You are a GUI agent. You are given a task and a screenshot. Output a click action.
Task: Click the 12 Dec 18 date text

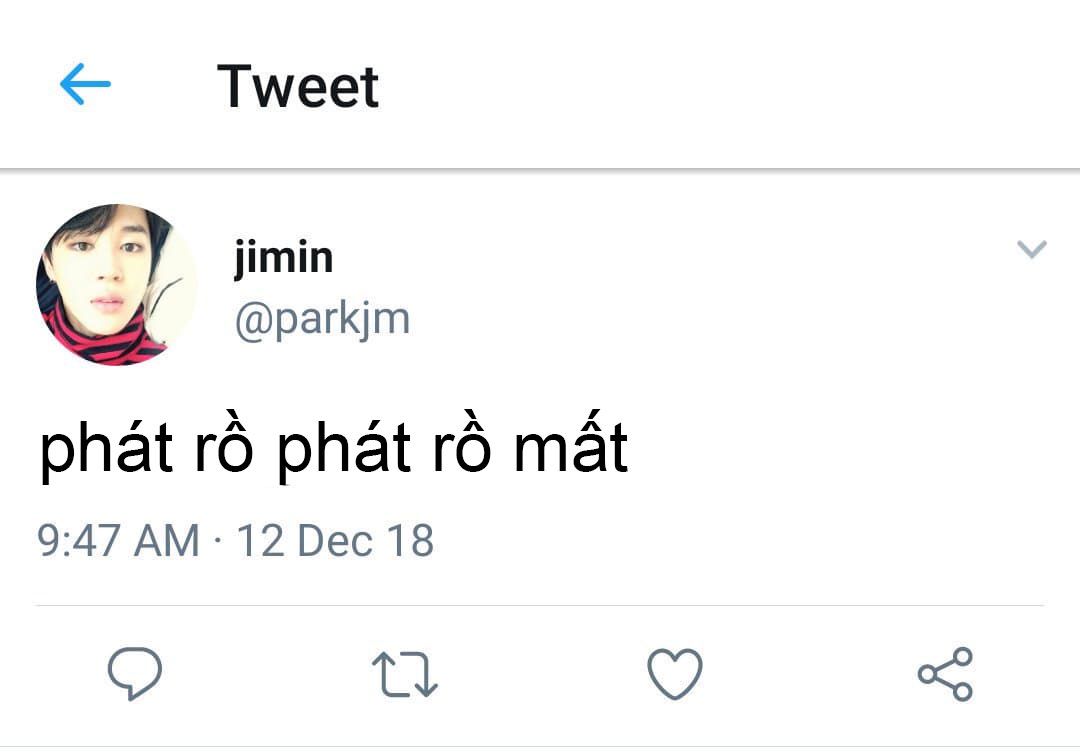(x=335, y=540)
